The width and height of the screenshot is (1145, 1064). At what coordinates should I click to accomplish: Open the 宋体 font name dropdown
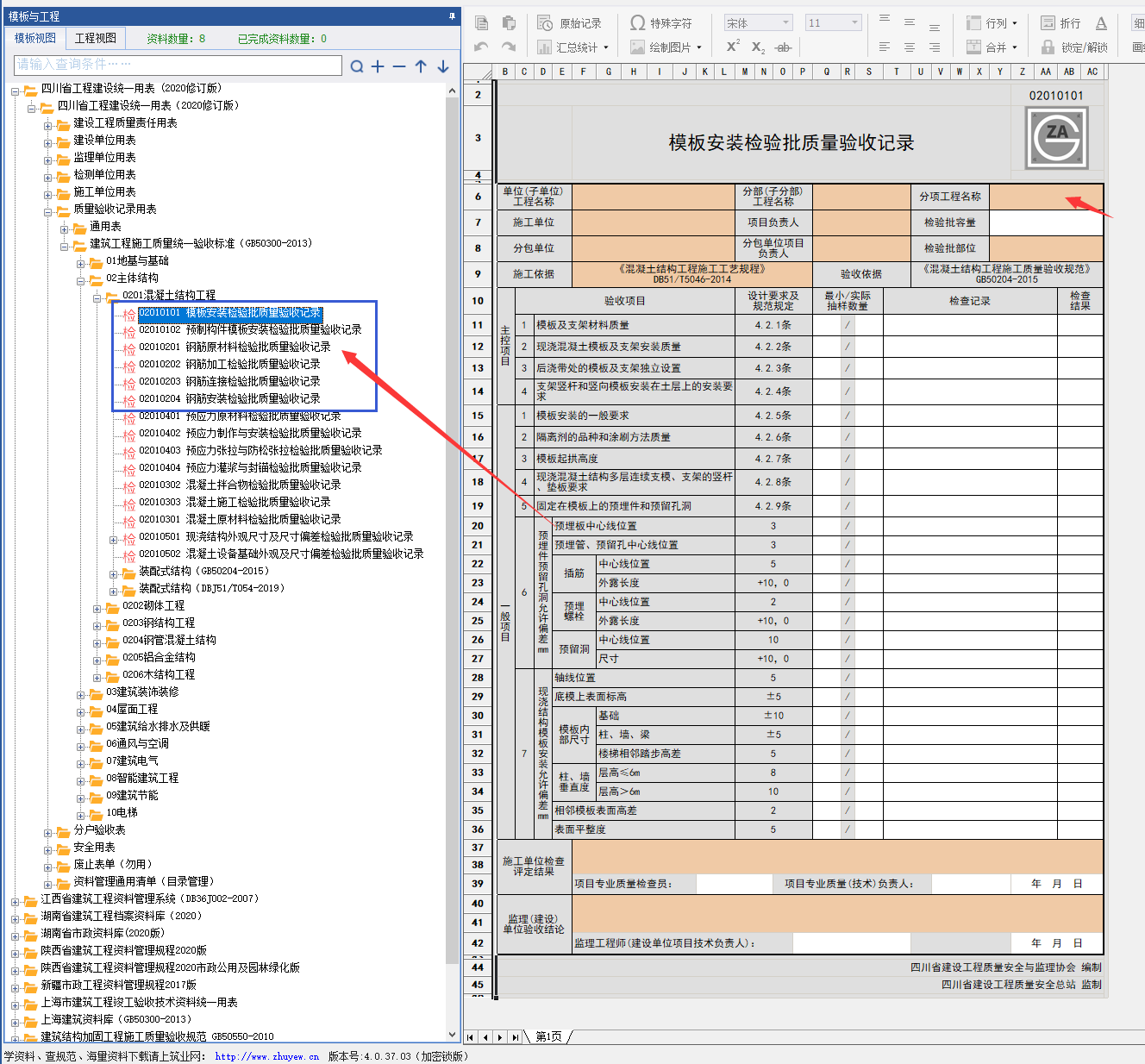tap(759, 23)
